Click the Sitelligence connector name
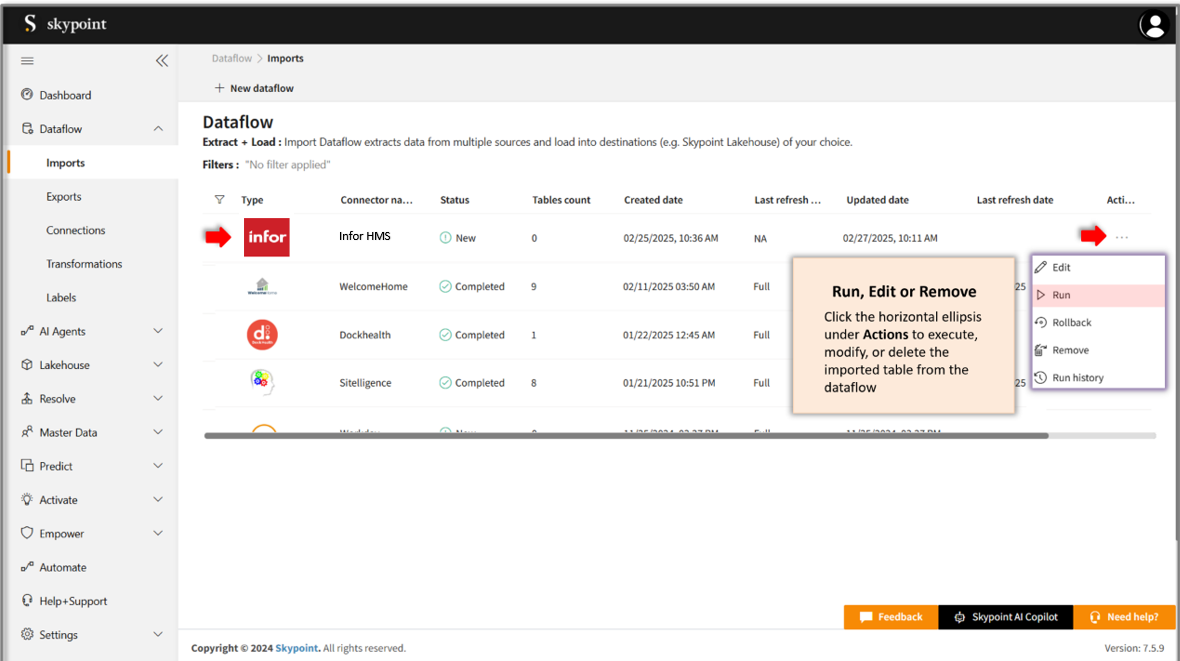This screenshot has height=661, width=1180. (x=365, y=382)
